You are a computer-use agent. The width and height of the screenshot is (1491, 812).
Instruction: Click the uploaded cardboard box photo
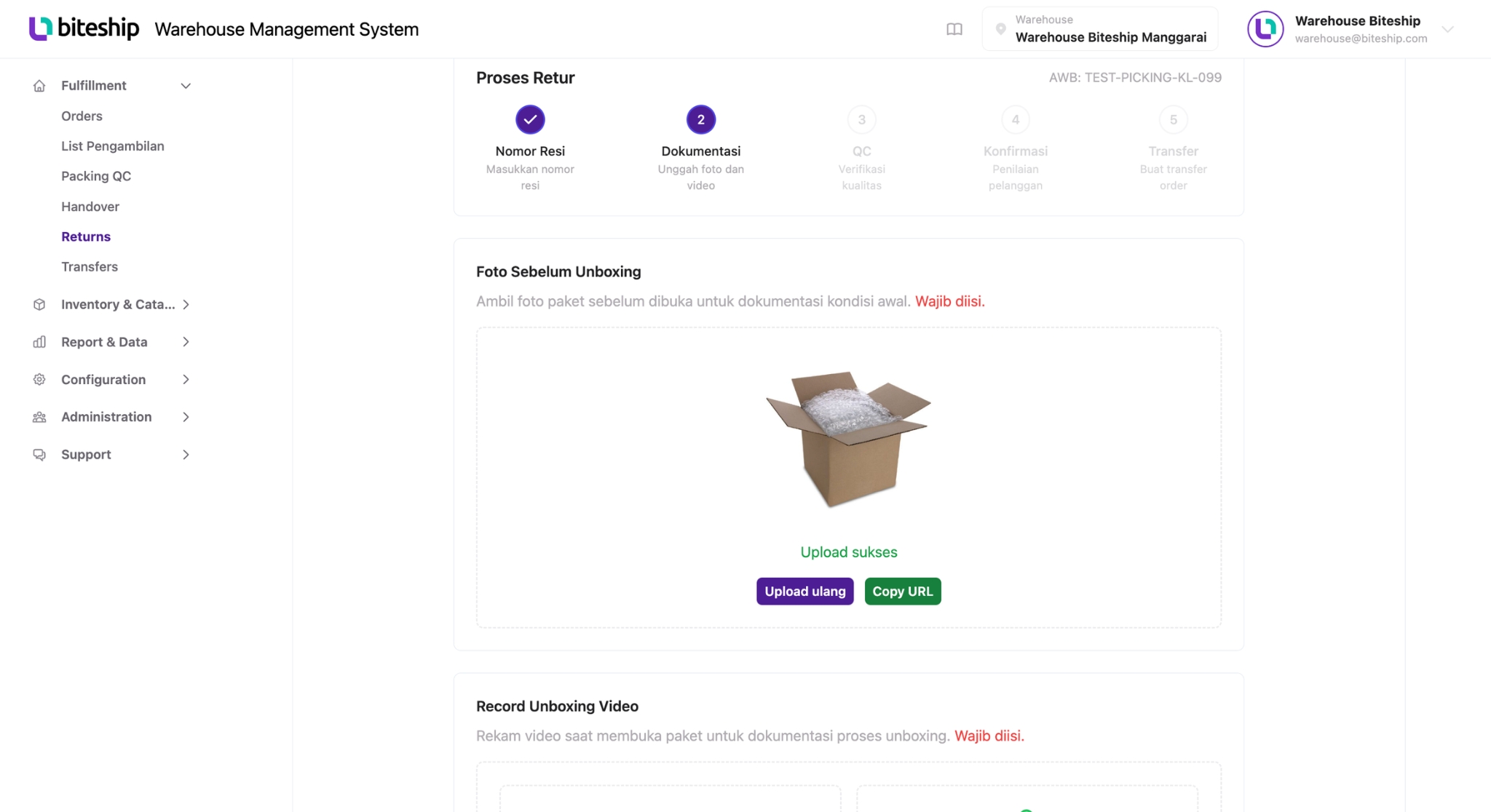click(848, 439)
